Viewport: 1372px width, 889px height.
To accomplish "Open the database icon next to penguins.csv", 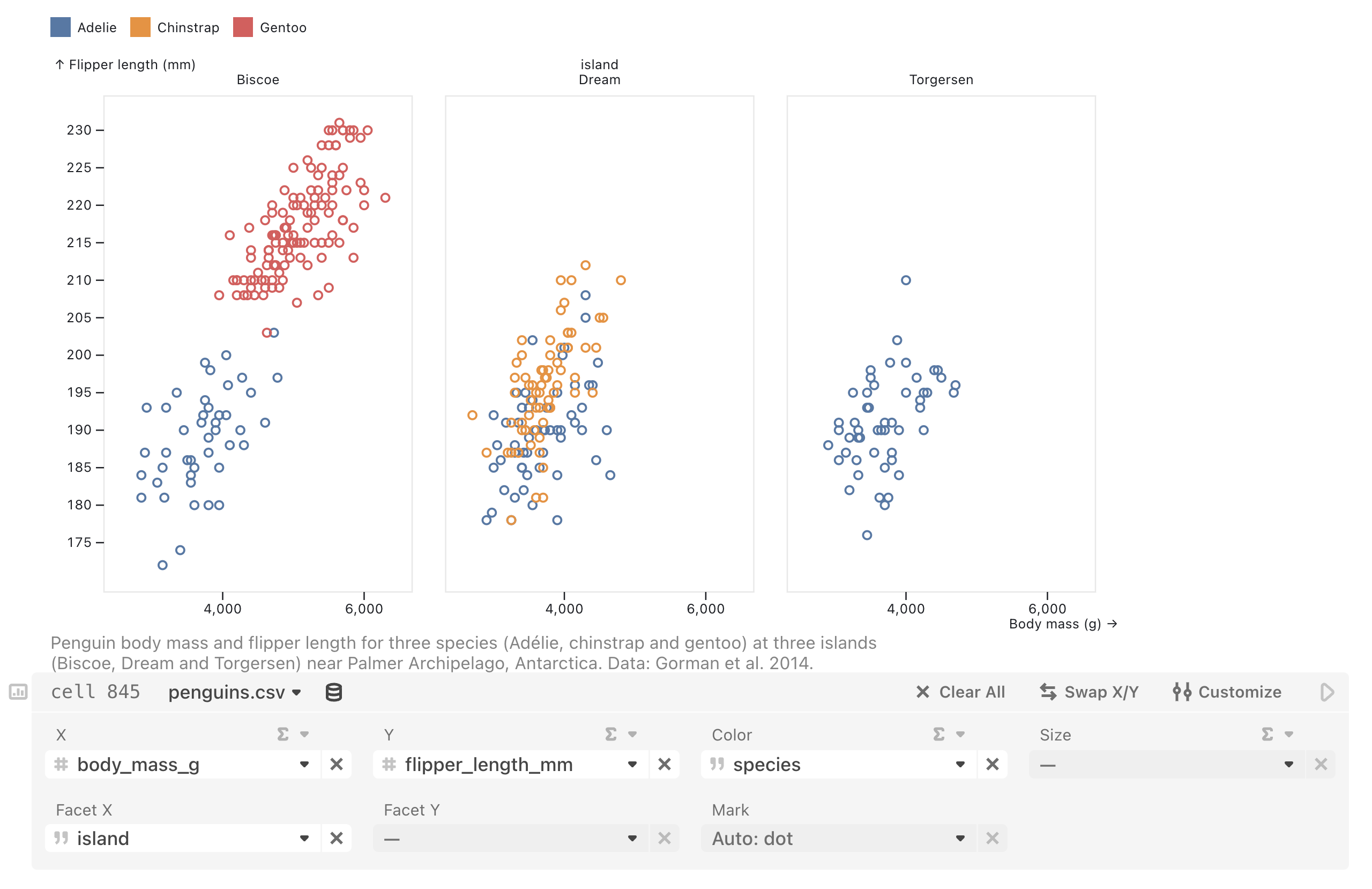I will pyautogui.click(x=334, y=692).
